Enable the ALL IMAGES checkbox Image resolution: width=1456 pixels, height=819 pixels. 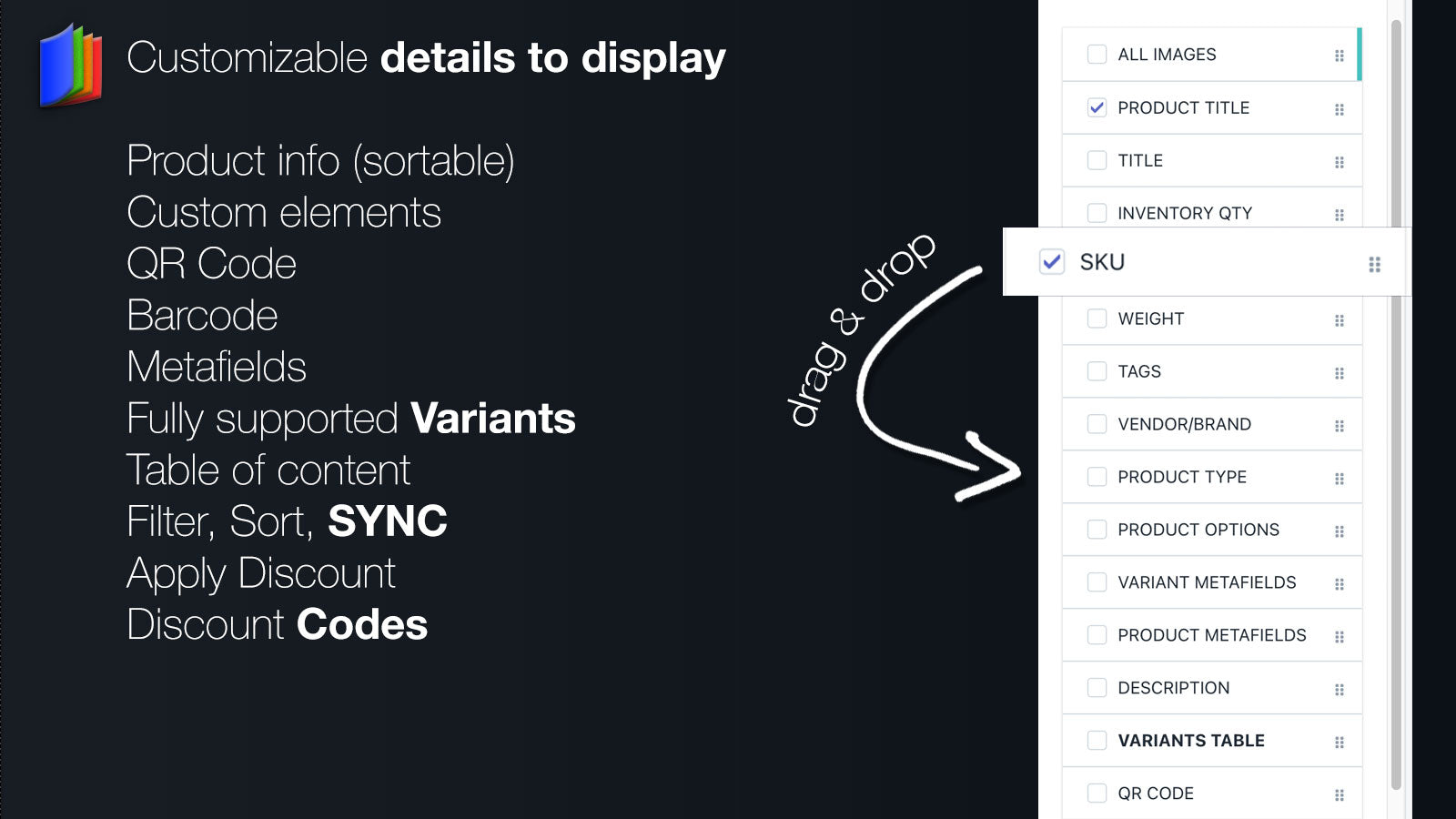[x=1097, y=55]
